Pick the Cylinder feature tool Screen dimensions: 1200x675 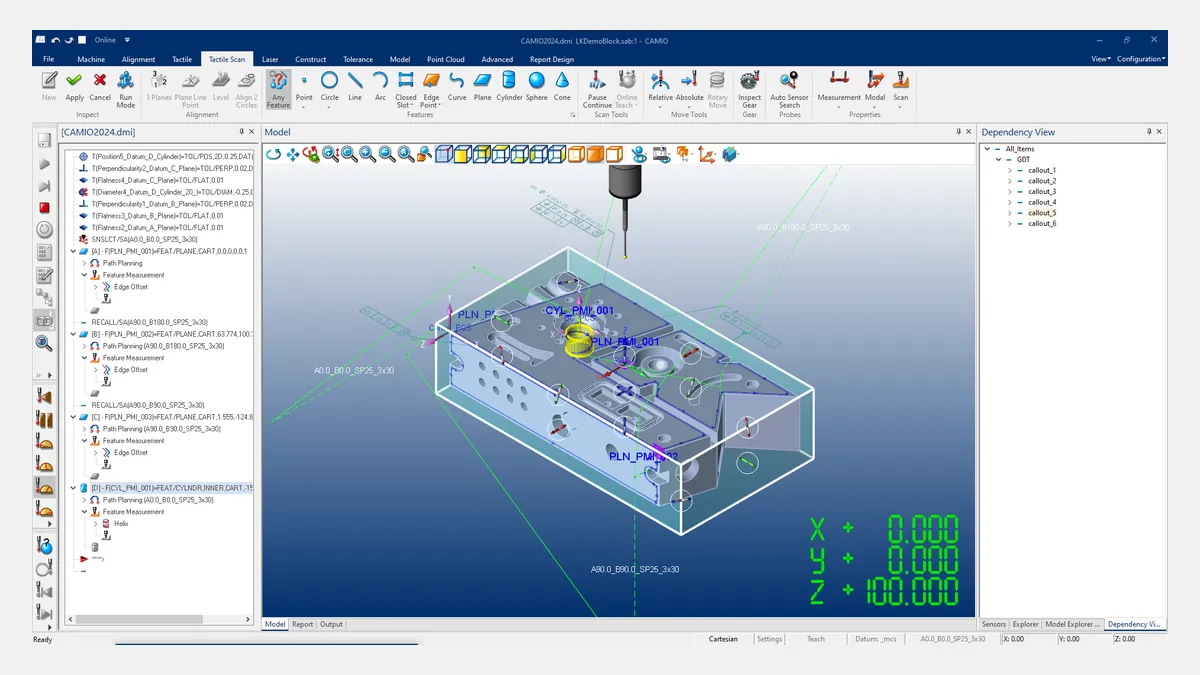pyautogui.click(x=509, y=86)
